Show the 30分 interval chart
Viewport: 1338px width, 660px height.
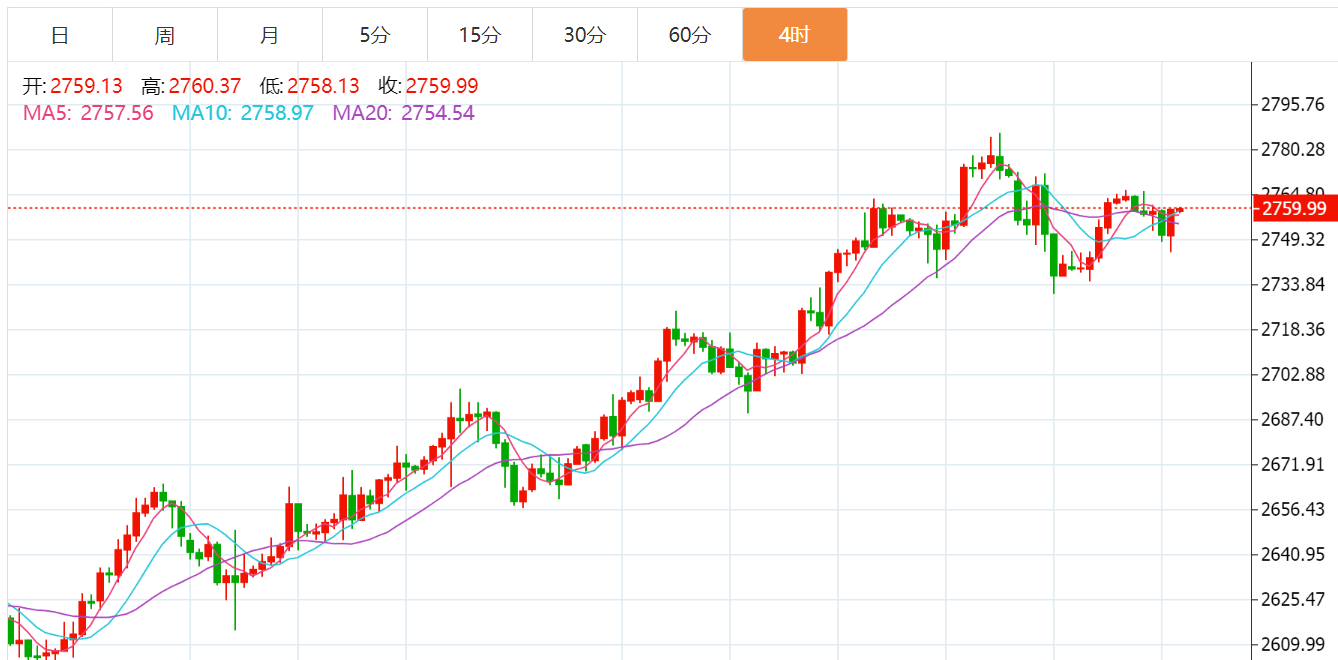pos(585,35)
